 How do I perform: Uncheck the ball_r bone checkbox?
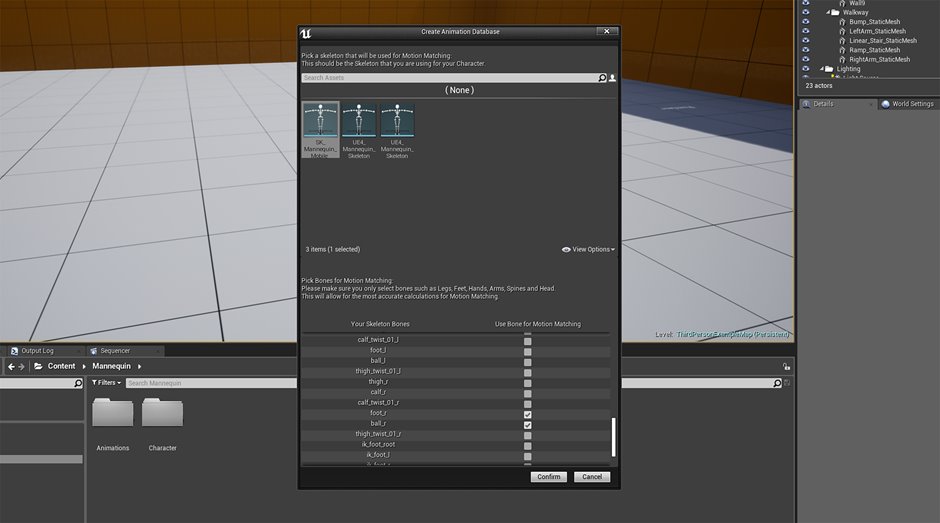(x=528, y=424)
